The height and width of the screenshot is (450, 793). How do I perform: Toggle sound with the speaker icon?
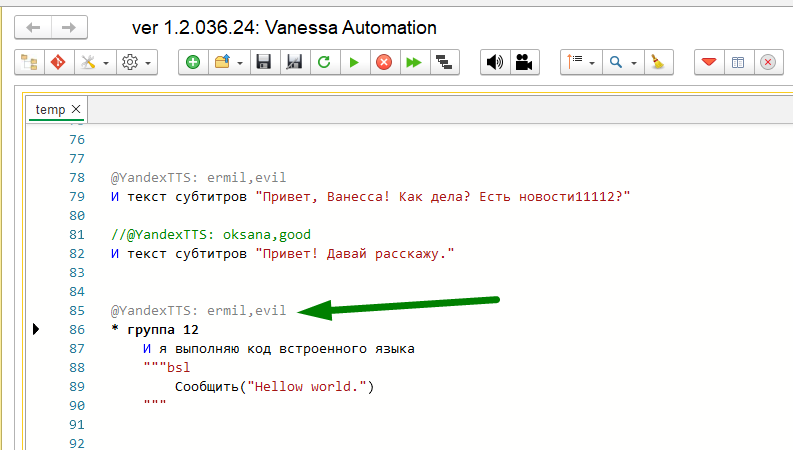pos(495,62)
